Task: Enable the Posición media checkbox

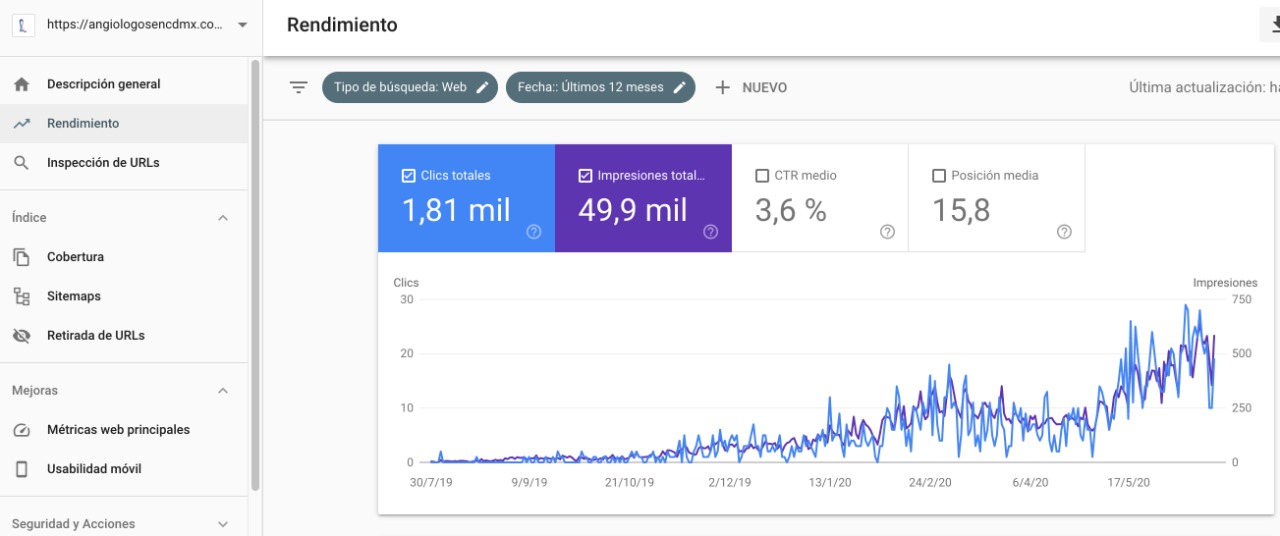Action: pos(938,176)
